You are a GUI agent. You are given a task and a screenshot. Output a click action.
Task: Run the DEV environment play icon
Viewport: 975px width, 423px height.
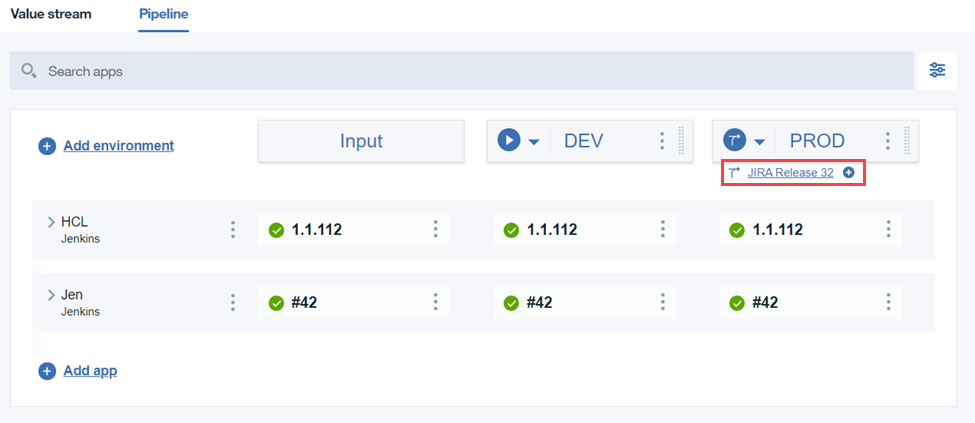click(x=509, y=141)
